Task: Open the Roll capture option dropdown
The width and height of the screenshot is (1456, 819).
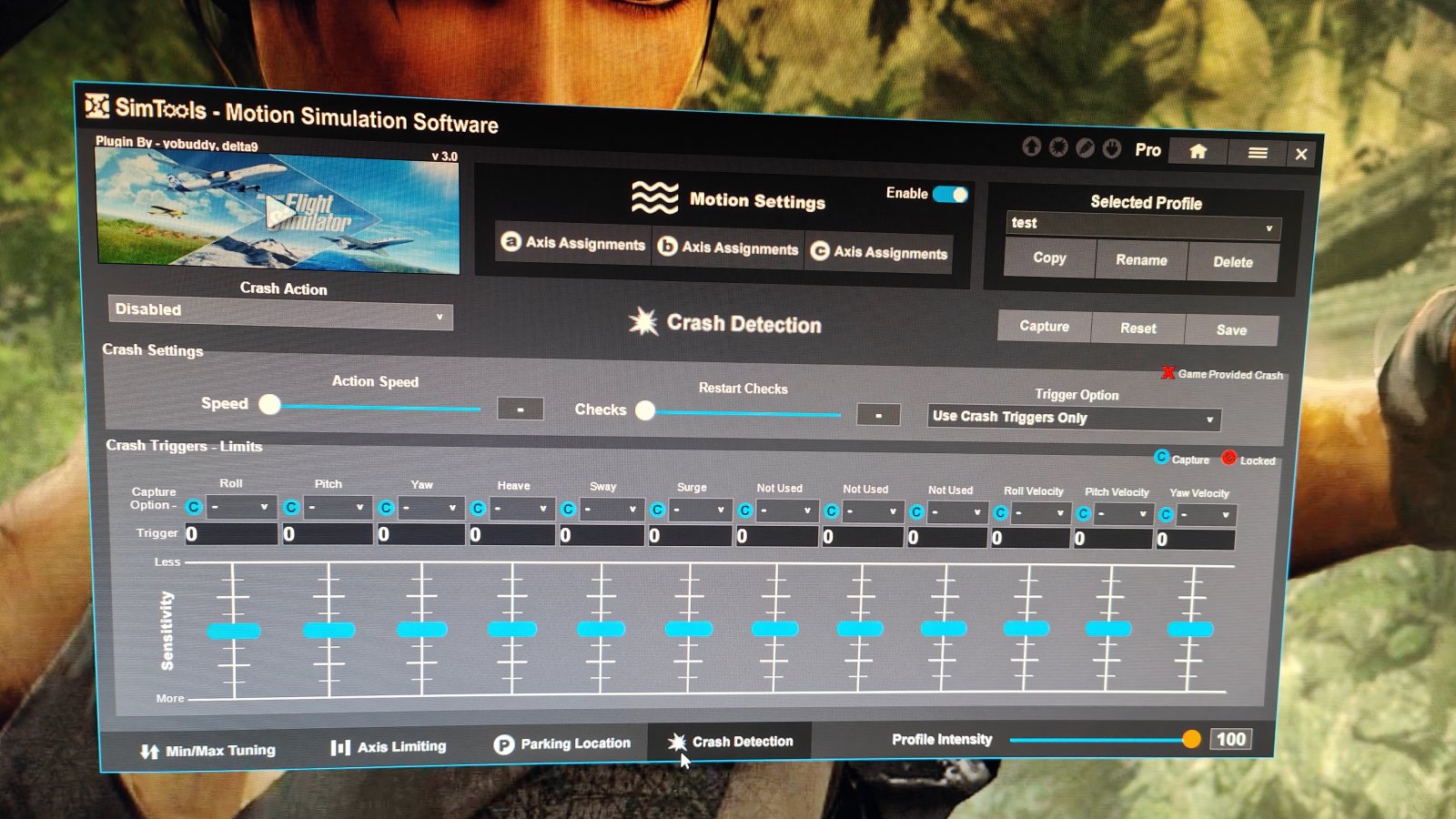Action: [x=240, y=507]
